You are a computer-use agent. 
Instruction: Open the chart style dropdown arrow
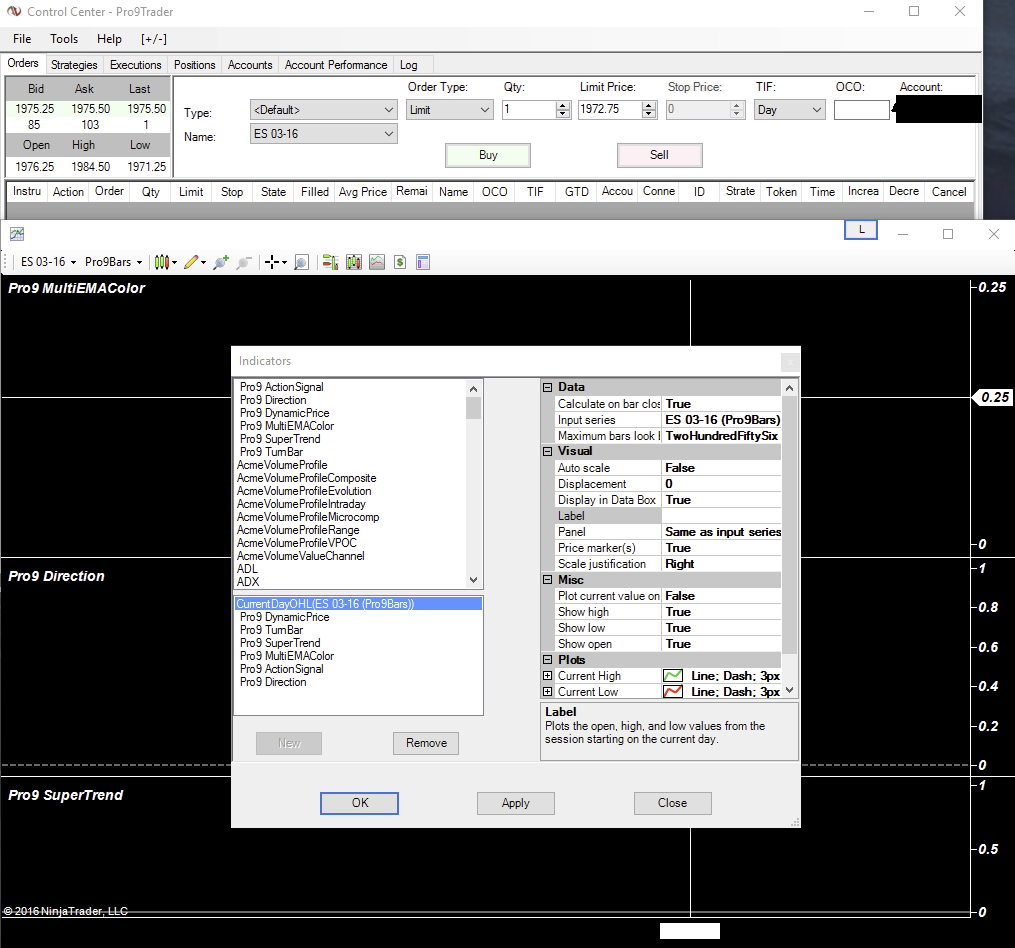[174, 263]
